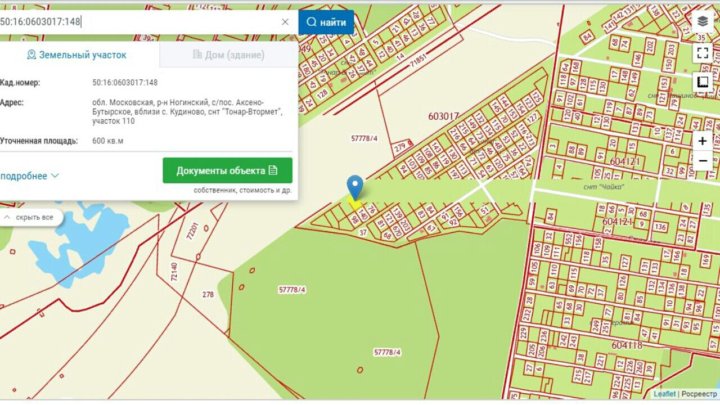Open Документы объекта green button

coord(227,170)
